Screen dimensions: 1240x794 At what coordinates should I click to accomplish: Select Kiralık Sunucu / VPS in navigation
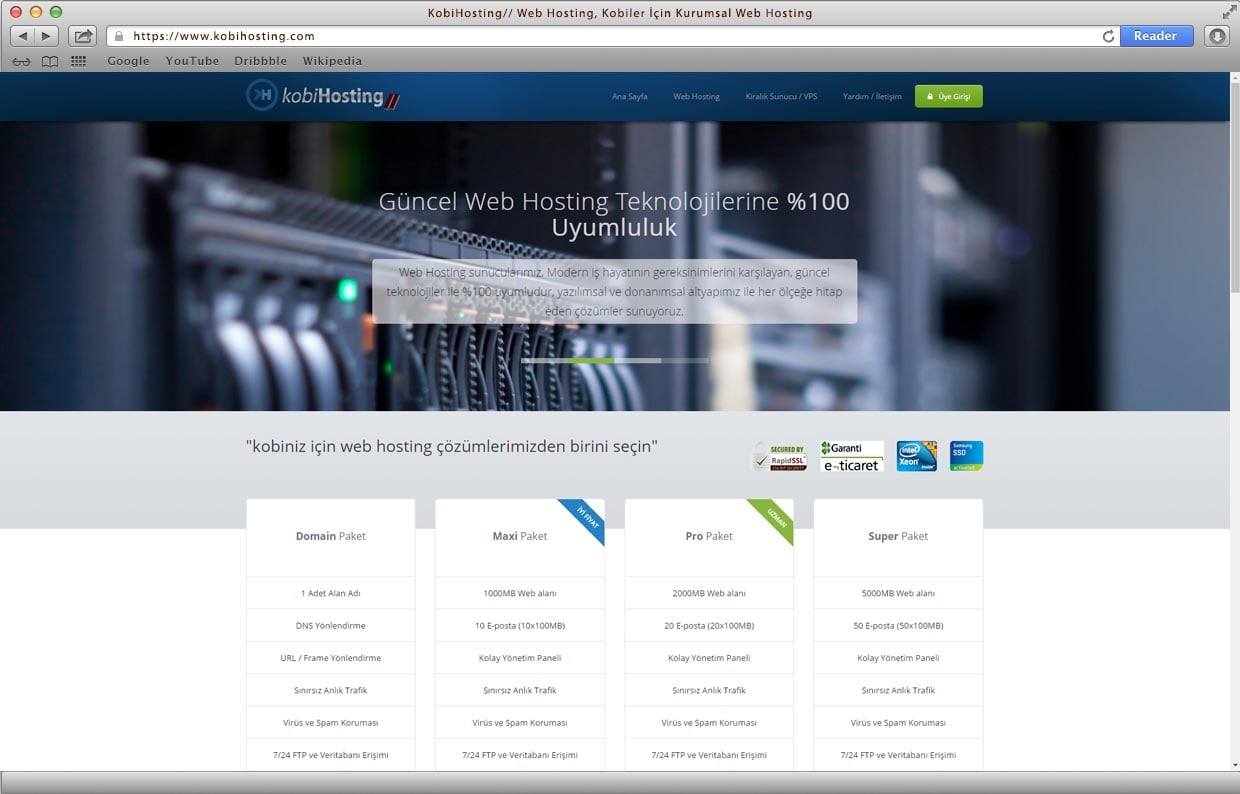[781, 96]
